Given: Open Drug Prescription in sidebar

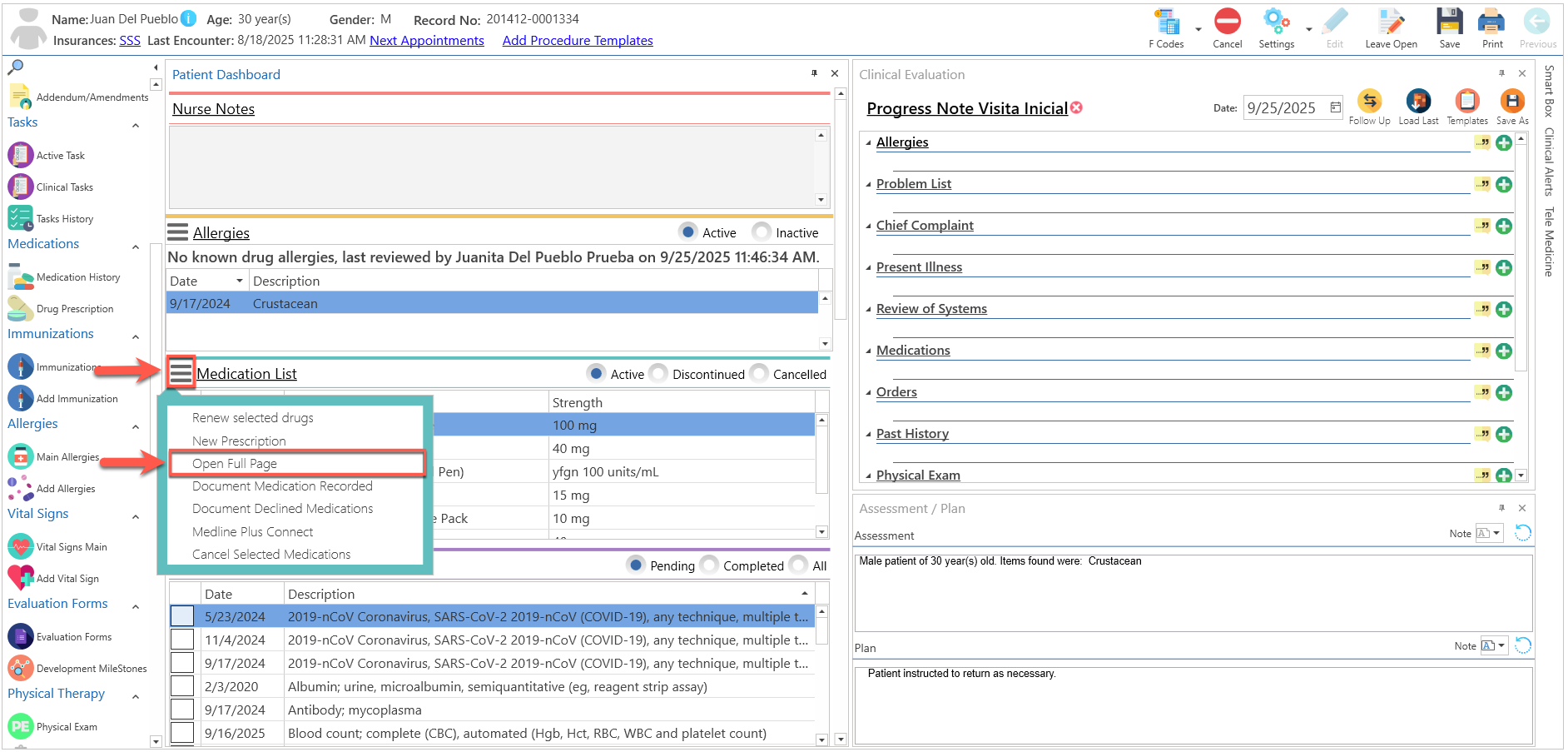Looking at the screenshot, I should (61, 308).
